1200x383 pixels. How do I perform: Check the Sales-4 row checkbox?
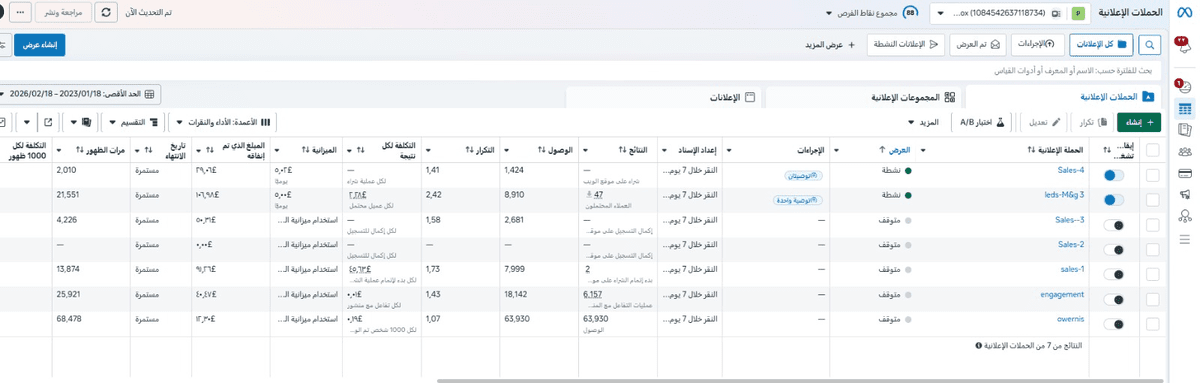[x=1153, y=175]
